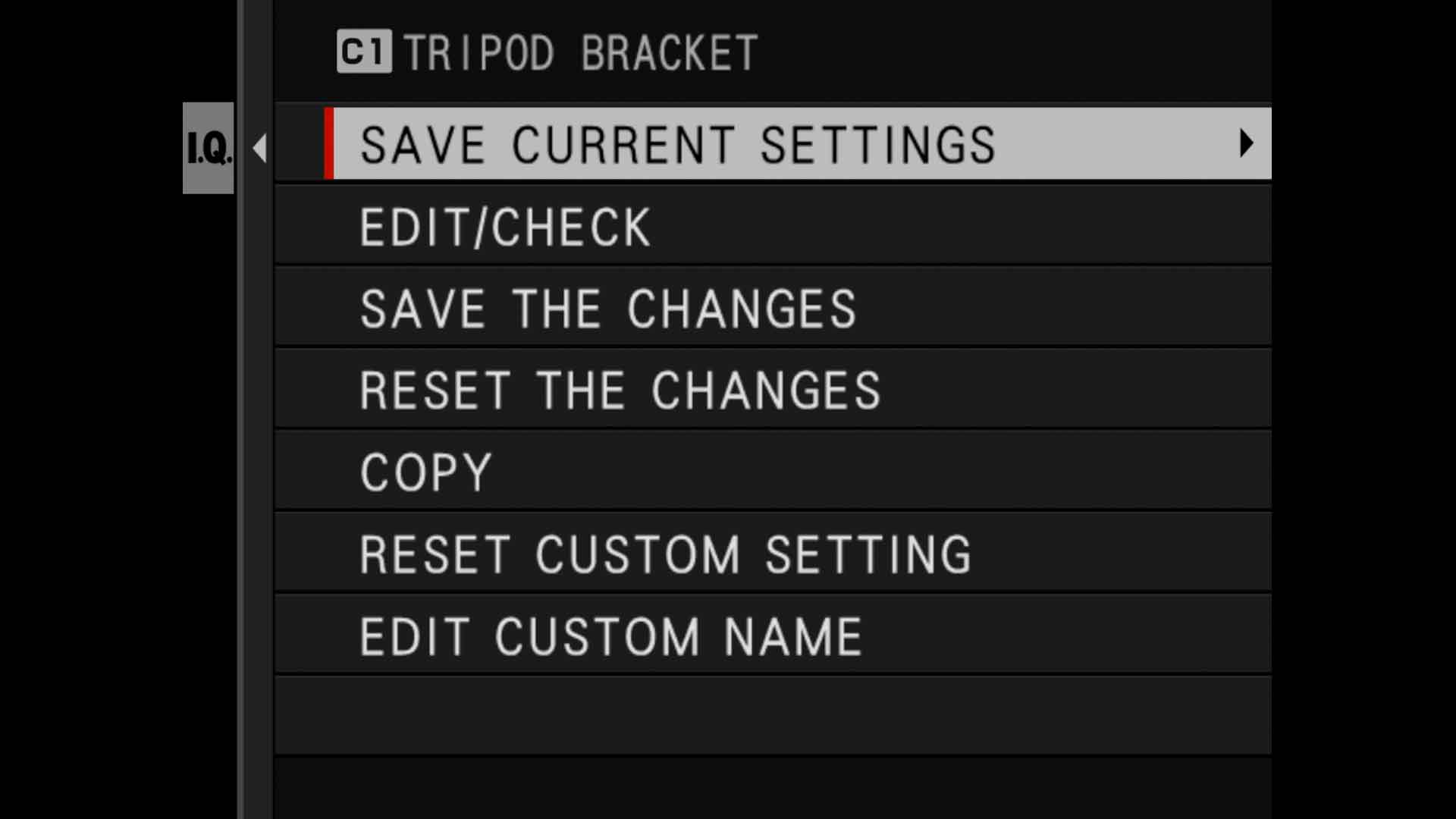The width and height of the screenshot is (1456, 819).
Task: Select the I.Q. tab in the sidebar
Action: tap(207, 148)
